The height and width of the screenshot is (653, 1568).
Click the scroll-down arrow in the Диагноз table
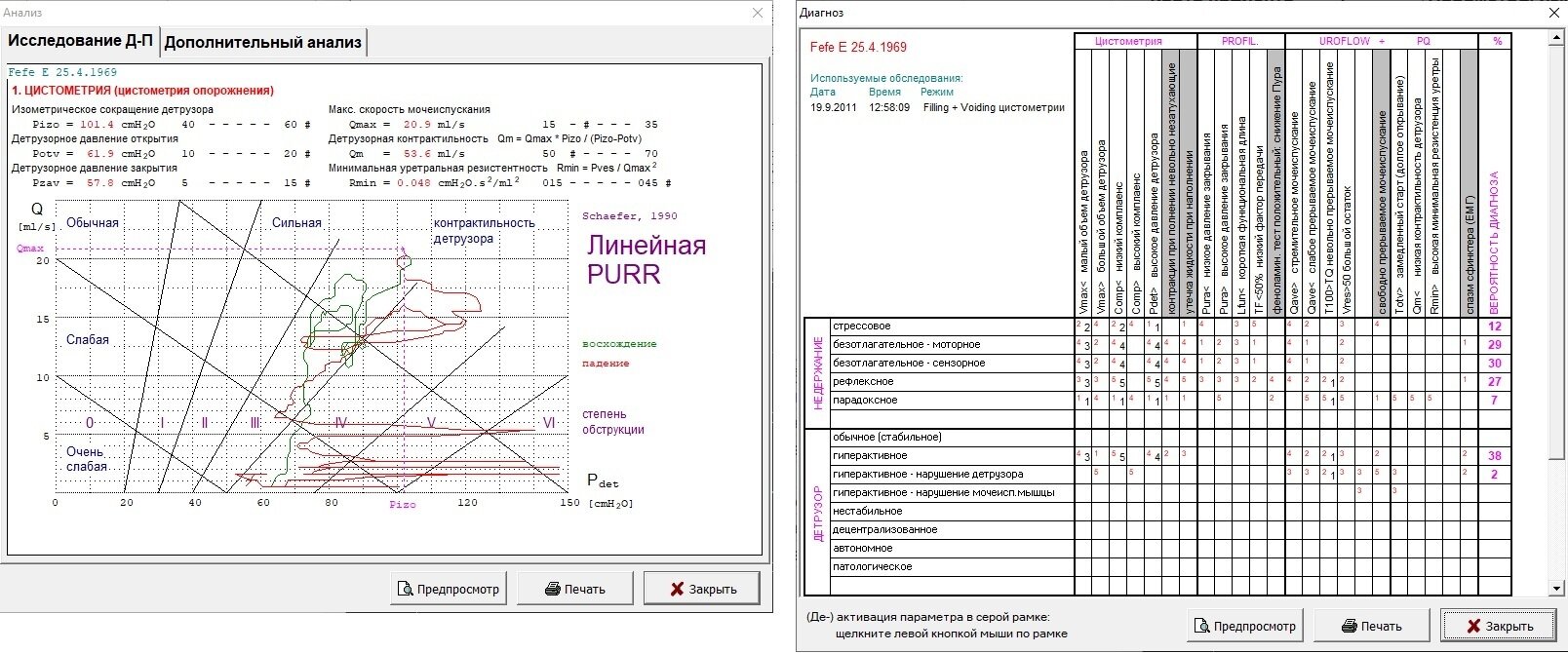(1555, 589)
